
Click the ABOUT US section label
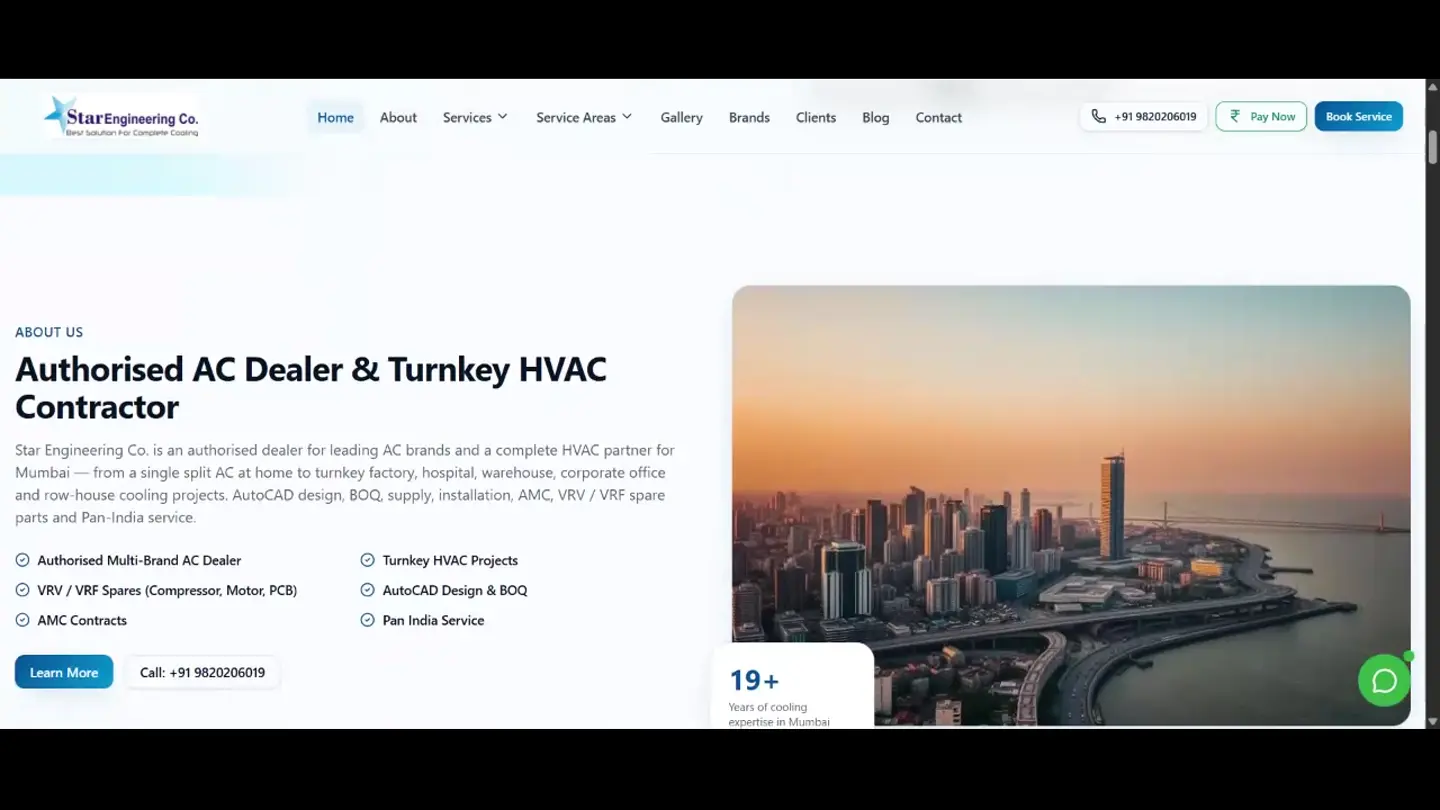[x=49, y=332]
